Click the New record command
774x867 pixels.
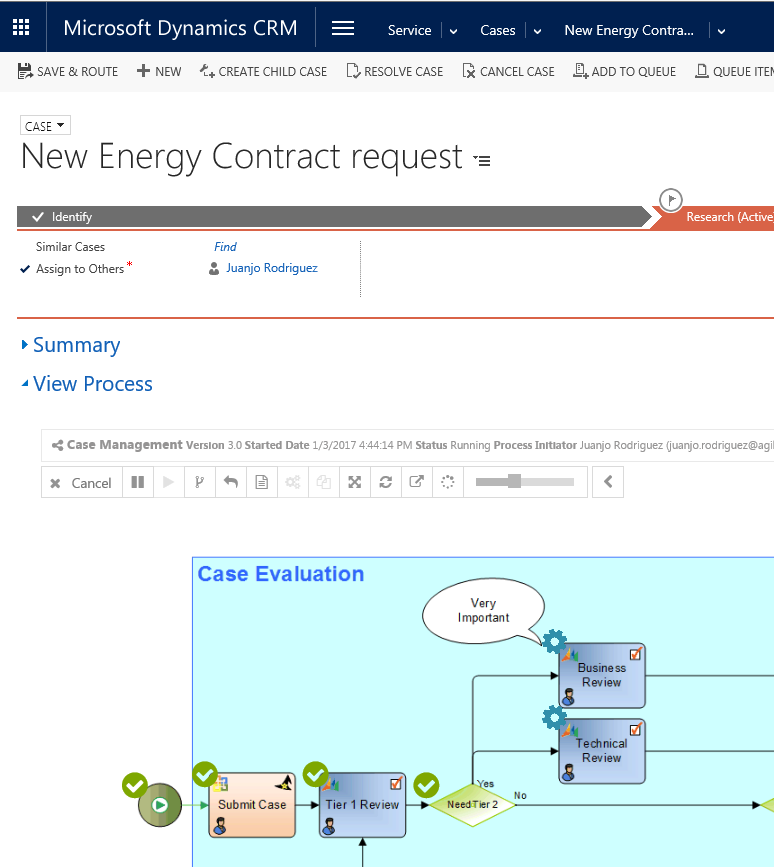coord(159,71)
